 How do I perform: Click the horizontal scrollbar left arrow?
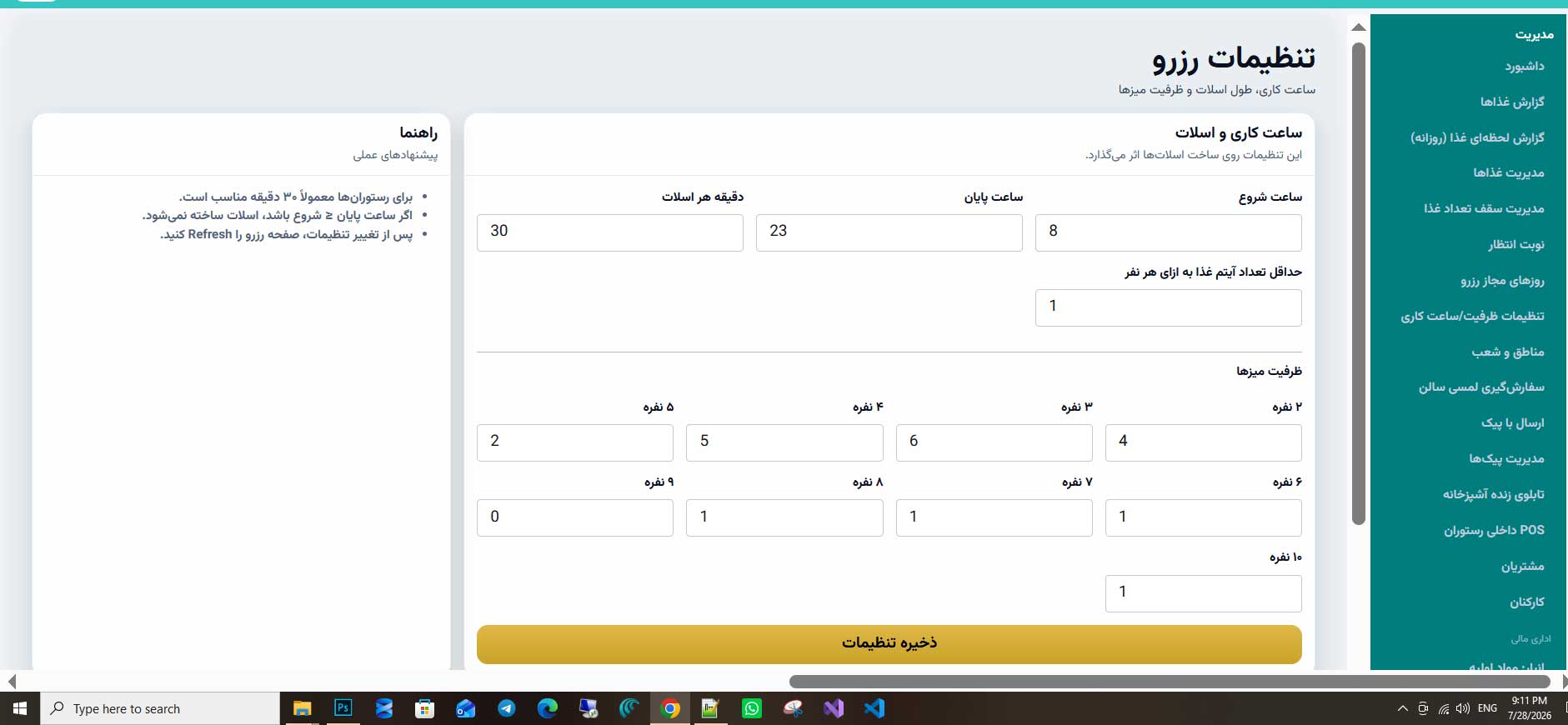pos(12,682)
